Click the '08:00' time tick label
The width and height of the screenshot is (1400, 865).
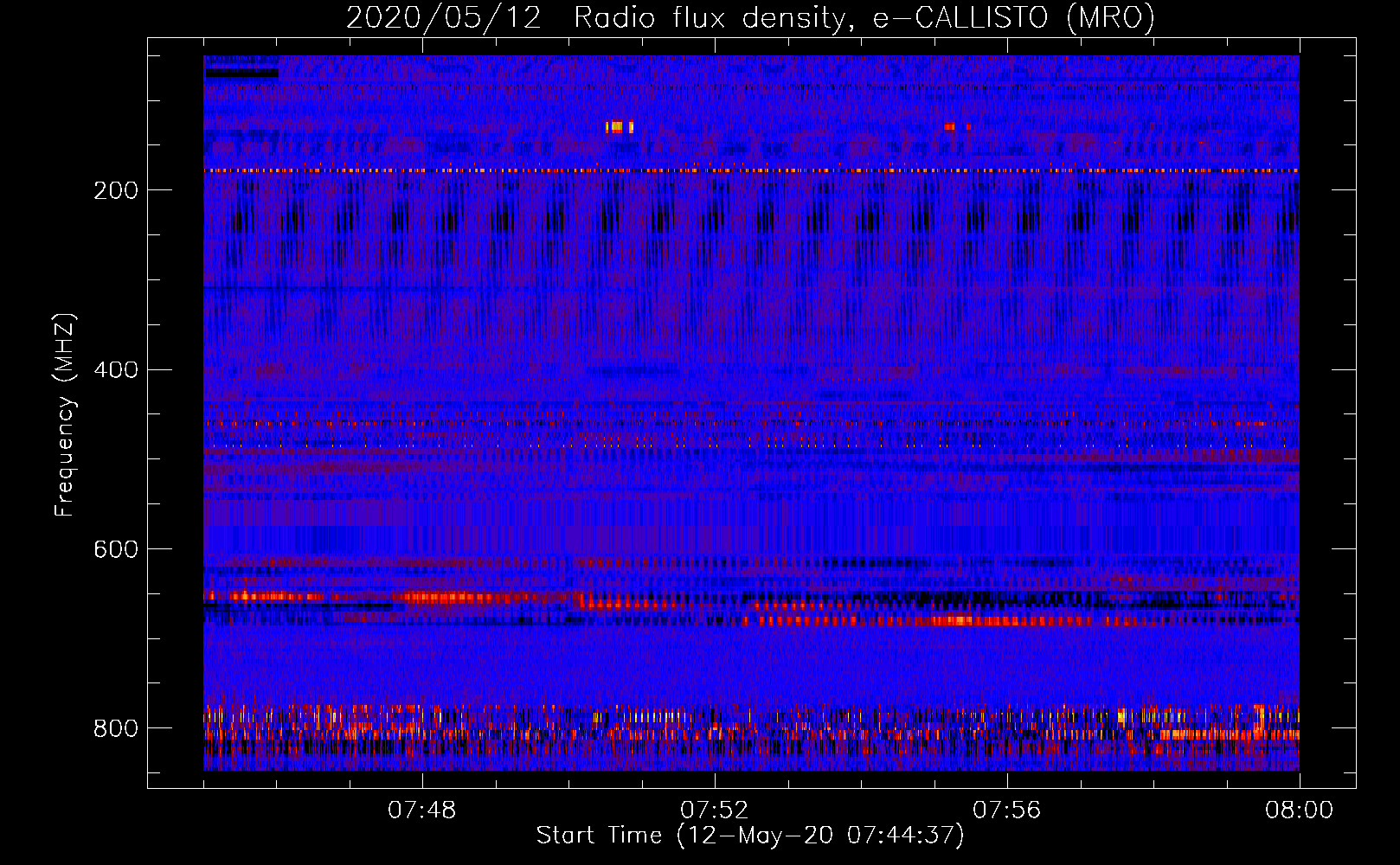[1299, 811]
